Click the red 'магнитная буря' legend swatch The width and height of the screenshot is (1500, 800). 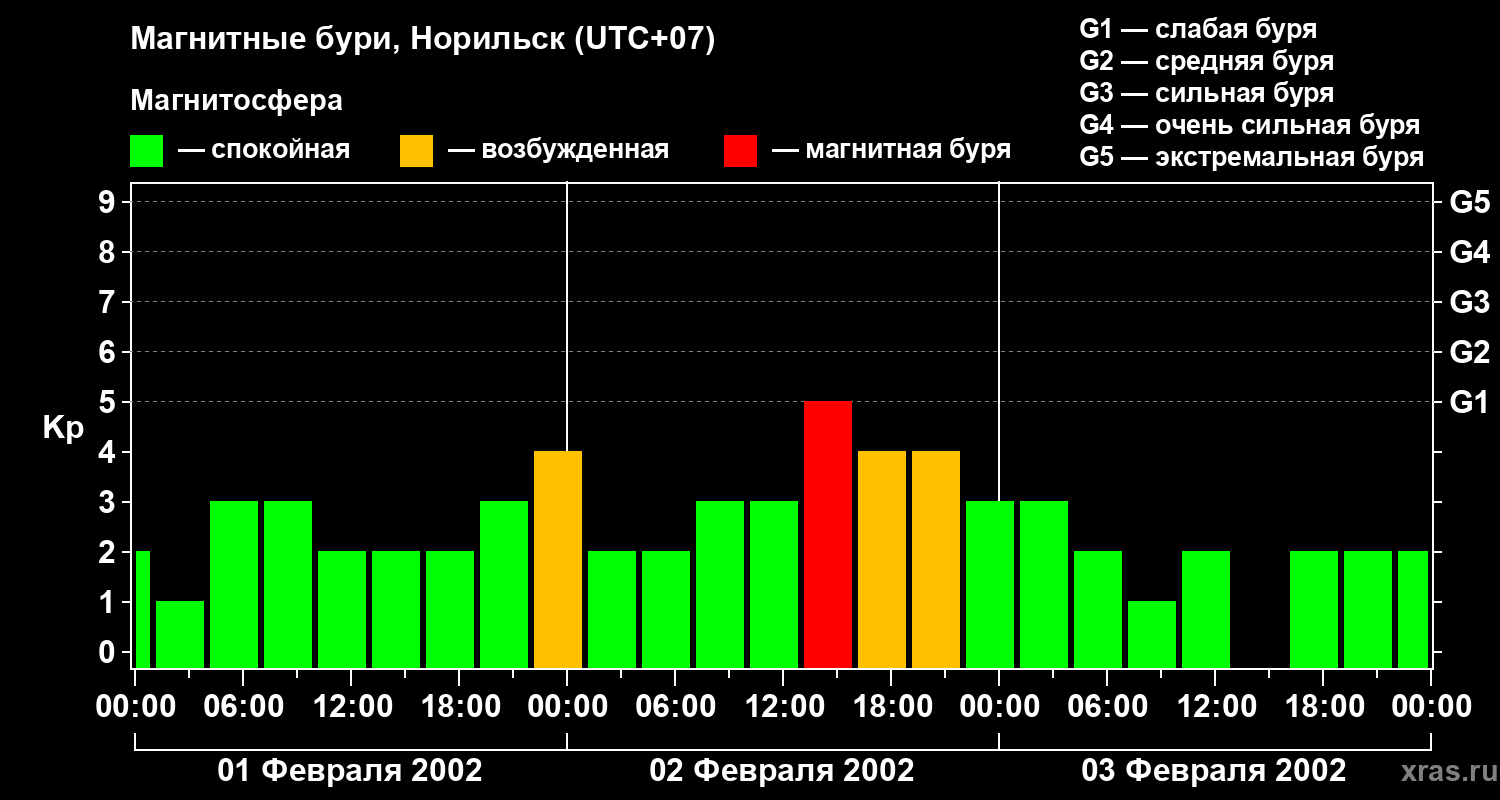(x=740, y=151)
